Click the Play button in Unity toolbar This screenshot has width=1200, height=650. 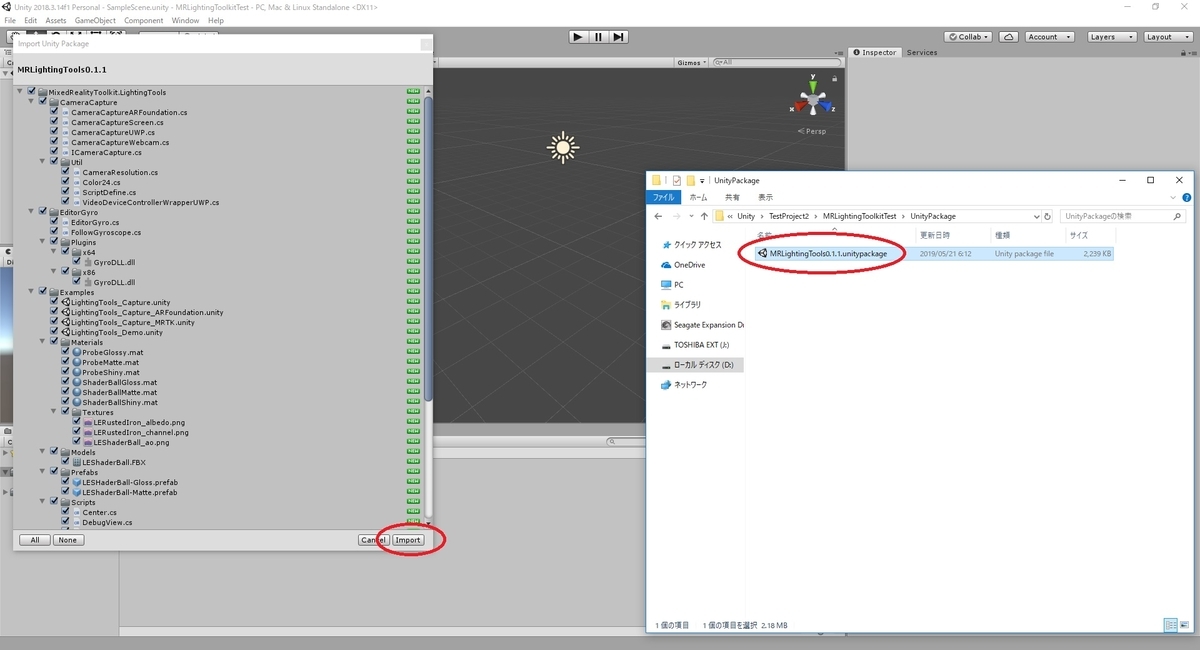click(x=578, y=37)
